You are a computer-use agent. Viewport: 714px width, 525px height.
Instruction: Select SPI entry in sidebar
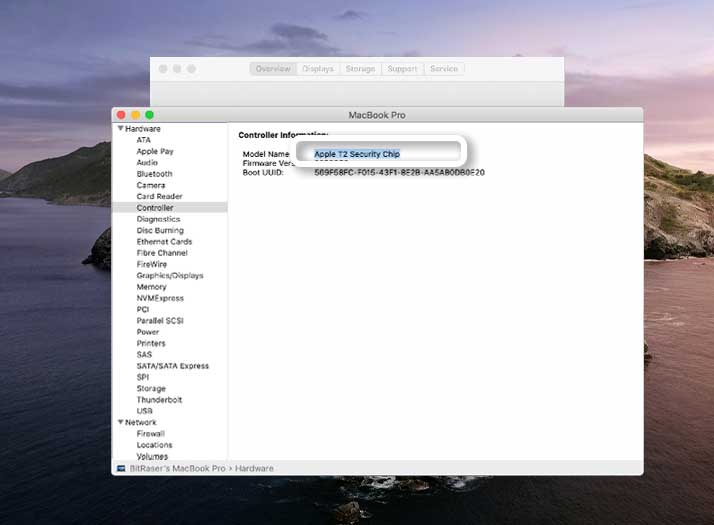(x=143, y=377)
